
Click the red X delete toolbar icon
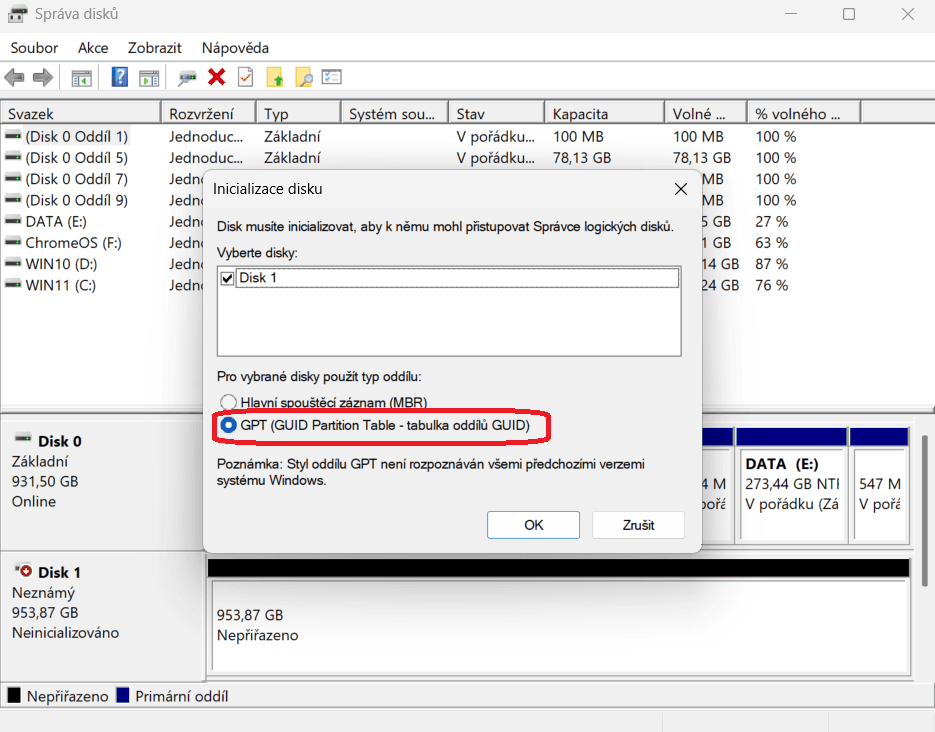pos(216,77)
